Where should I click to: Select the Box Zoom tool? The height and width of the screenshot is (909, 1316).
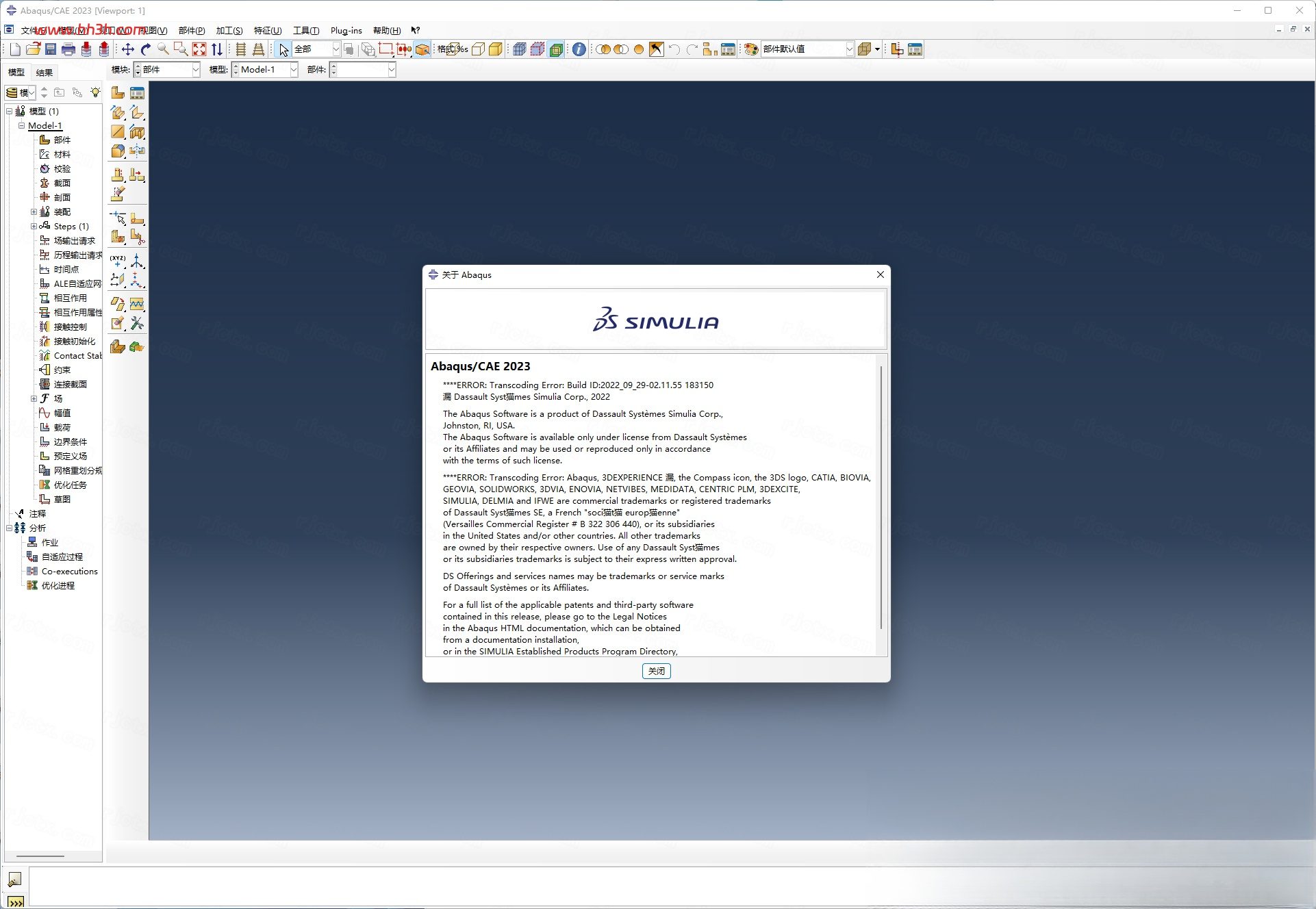coord(181,49)
